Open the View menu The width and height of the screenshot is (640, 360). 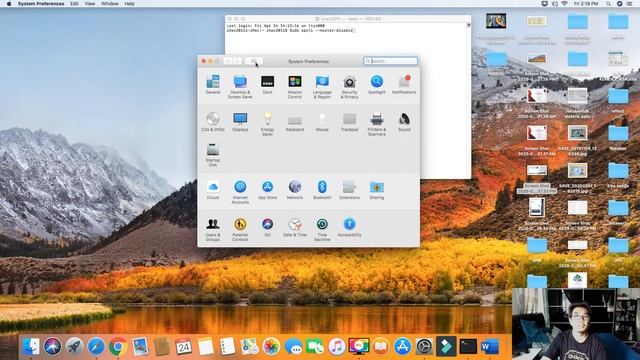pyautogui.click(x=90, y=4)
